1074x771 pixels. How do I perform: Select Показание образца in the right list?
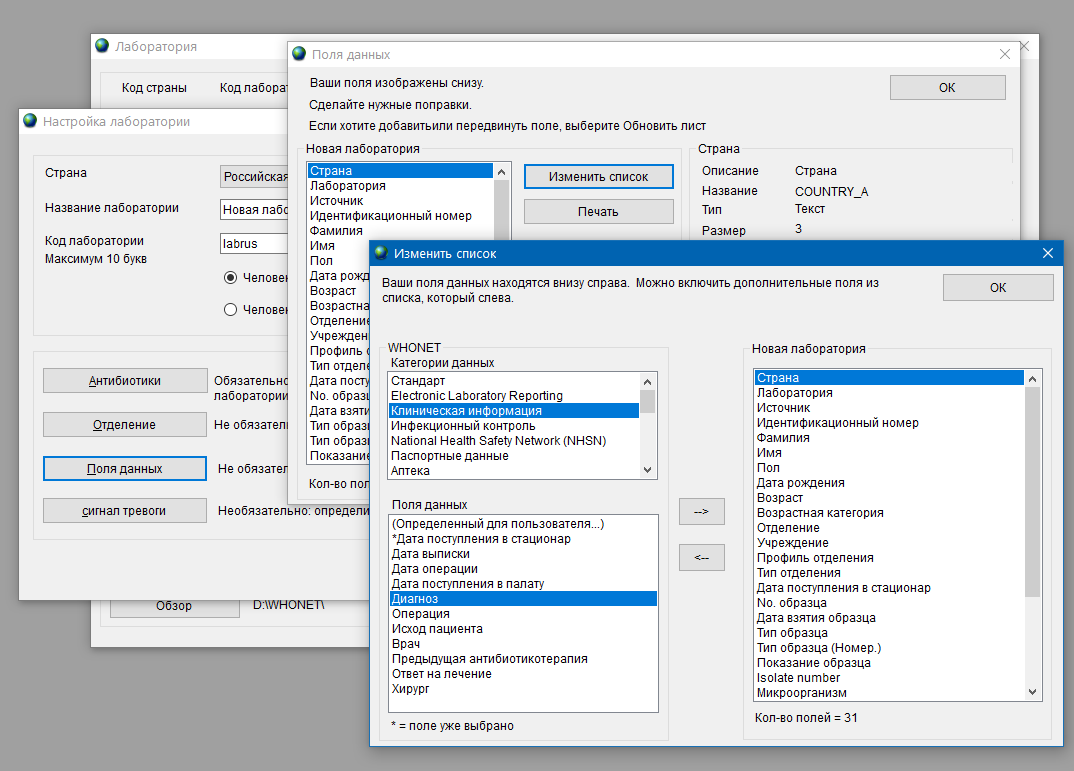coord(889,663)
